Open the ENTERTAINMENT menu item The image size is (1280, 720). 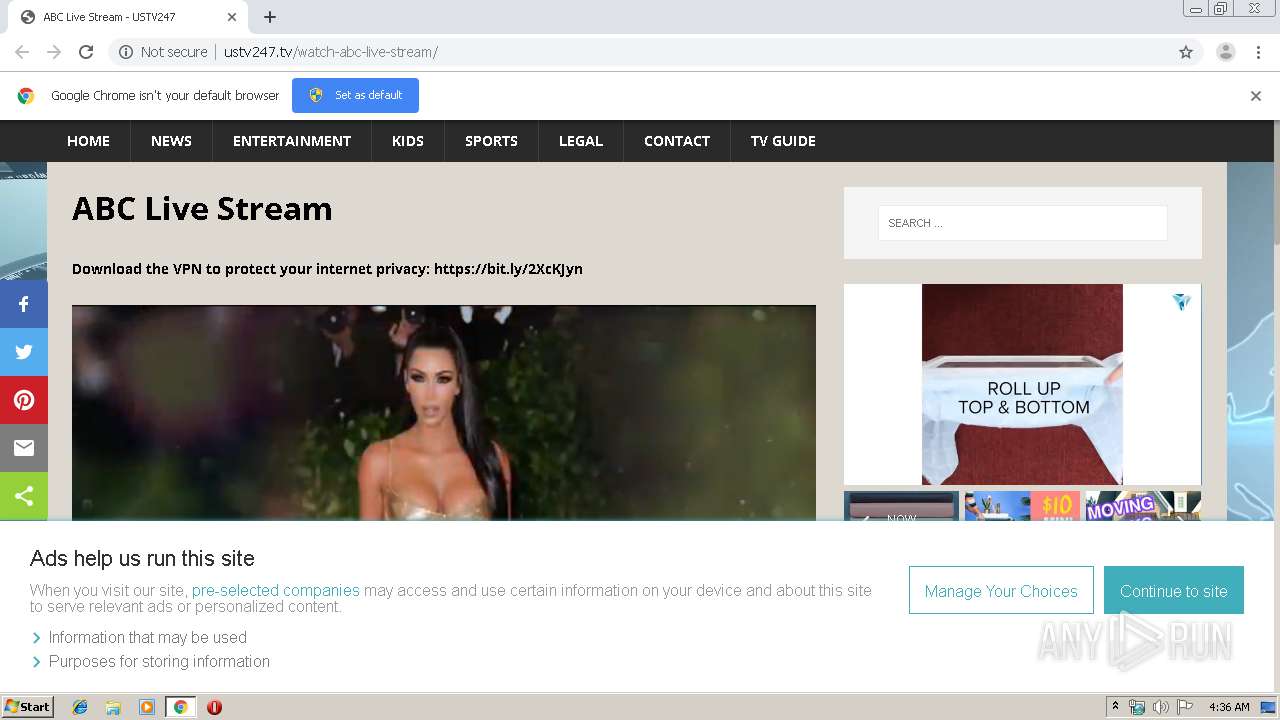(x=292, y=141)
